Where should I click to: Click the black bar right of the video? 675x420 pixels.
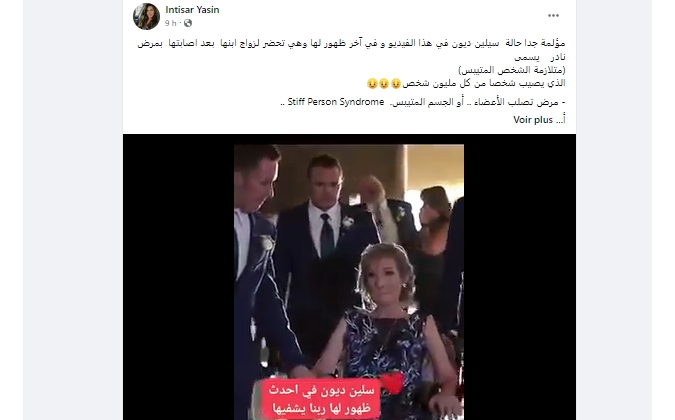coord(520,277)
